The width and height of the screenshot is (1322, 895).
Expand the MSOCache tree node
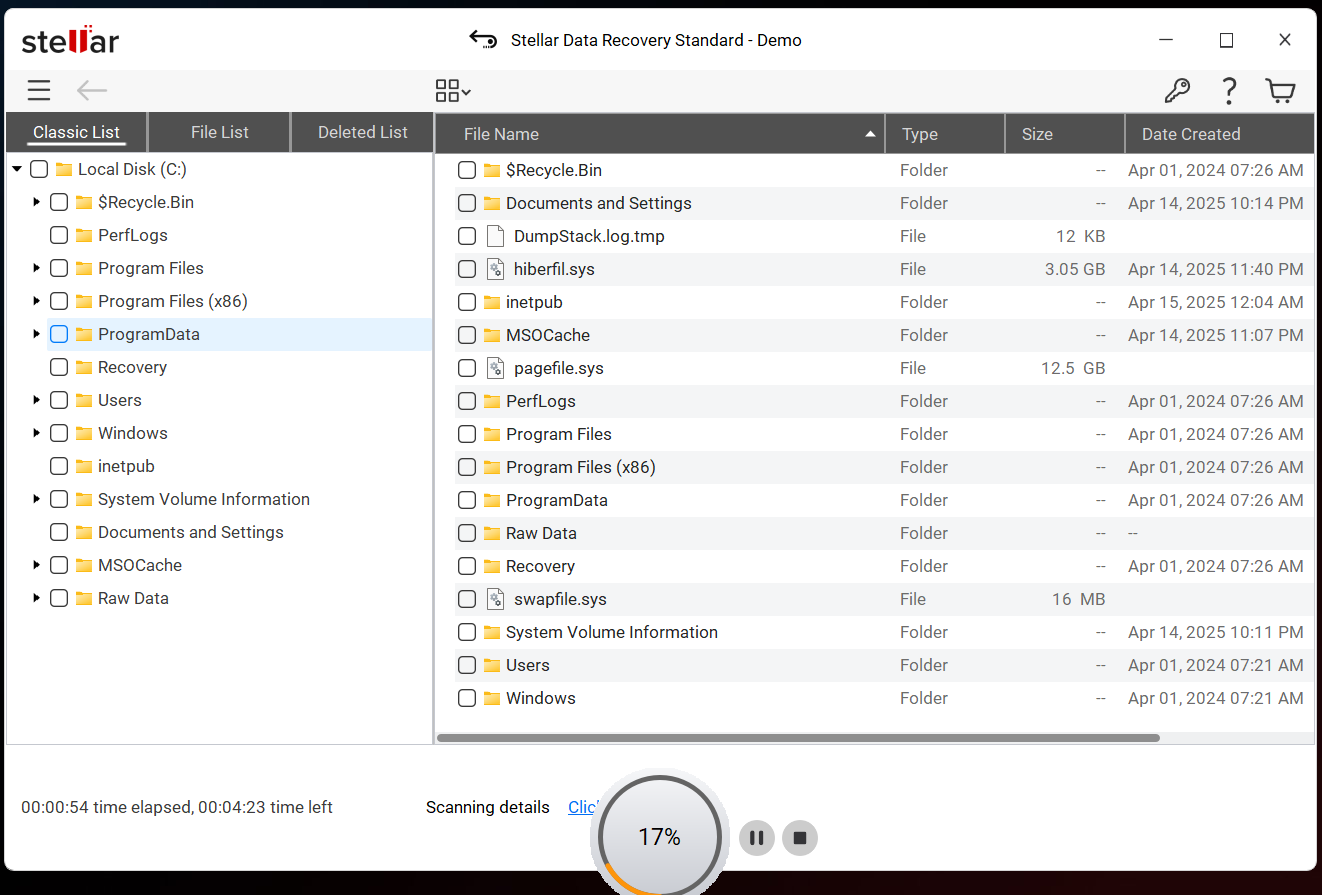pyautogui.click(x=37, y=565)
